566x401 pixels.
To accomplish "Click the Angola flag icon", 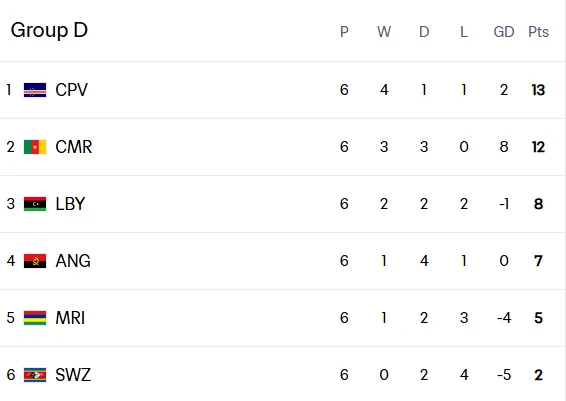I will [x=35, y=261].
